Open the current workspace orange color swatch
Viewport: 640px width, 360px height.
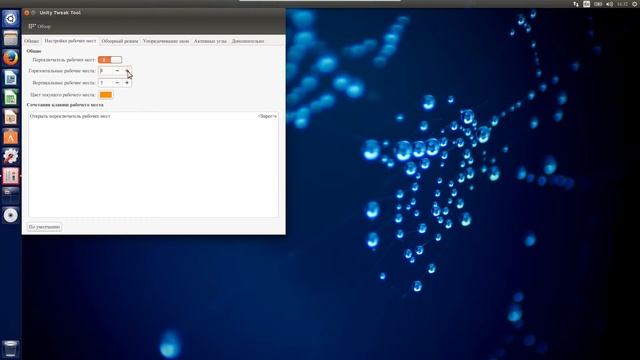(x=106, y=95)
